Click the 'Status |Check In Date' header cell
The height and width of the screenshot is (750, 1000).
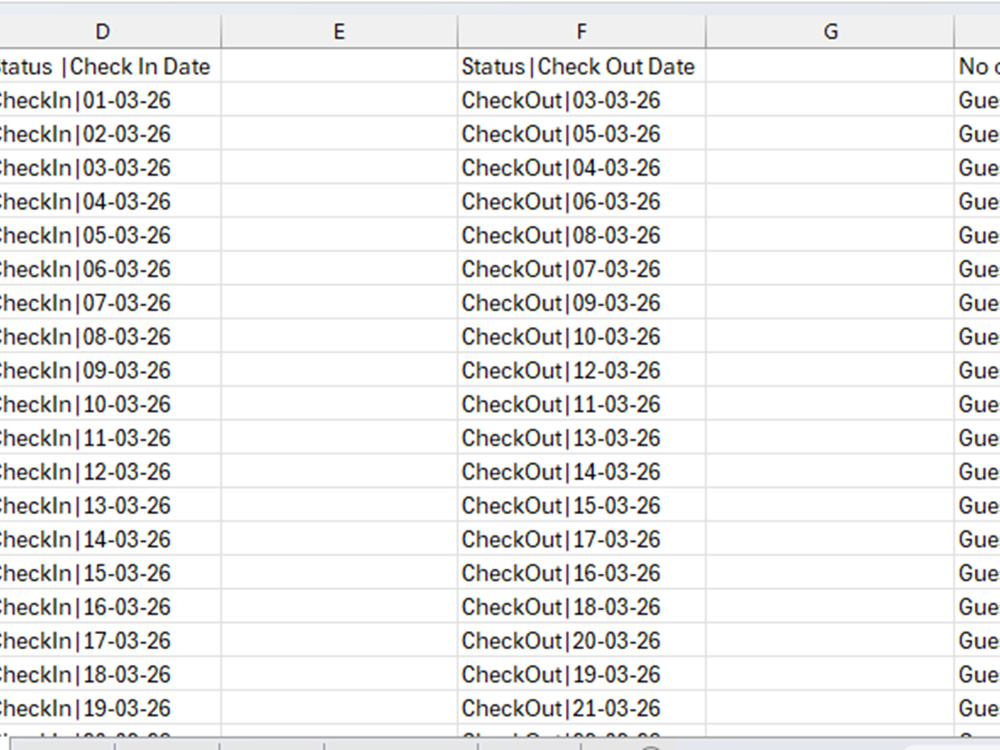point(110,66)
